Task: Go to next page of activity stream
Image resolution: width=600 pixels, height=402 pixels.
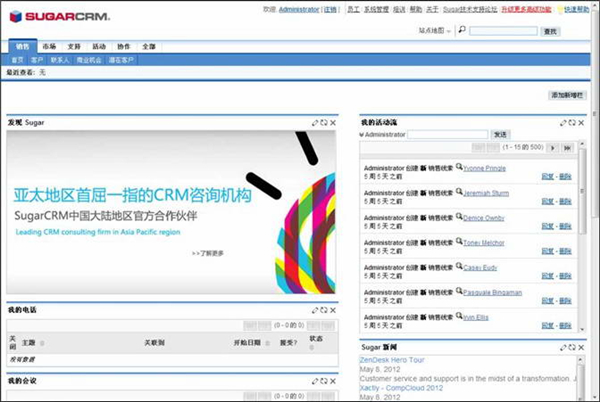Action: click(552, 147)
